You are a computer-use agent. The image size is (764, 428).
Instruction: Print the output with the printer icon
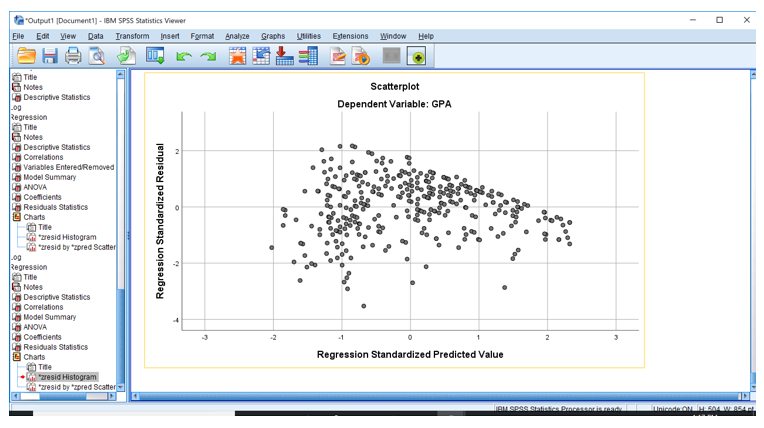click(x=73, y=57)
